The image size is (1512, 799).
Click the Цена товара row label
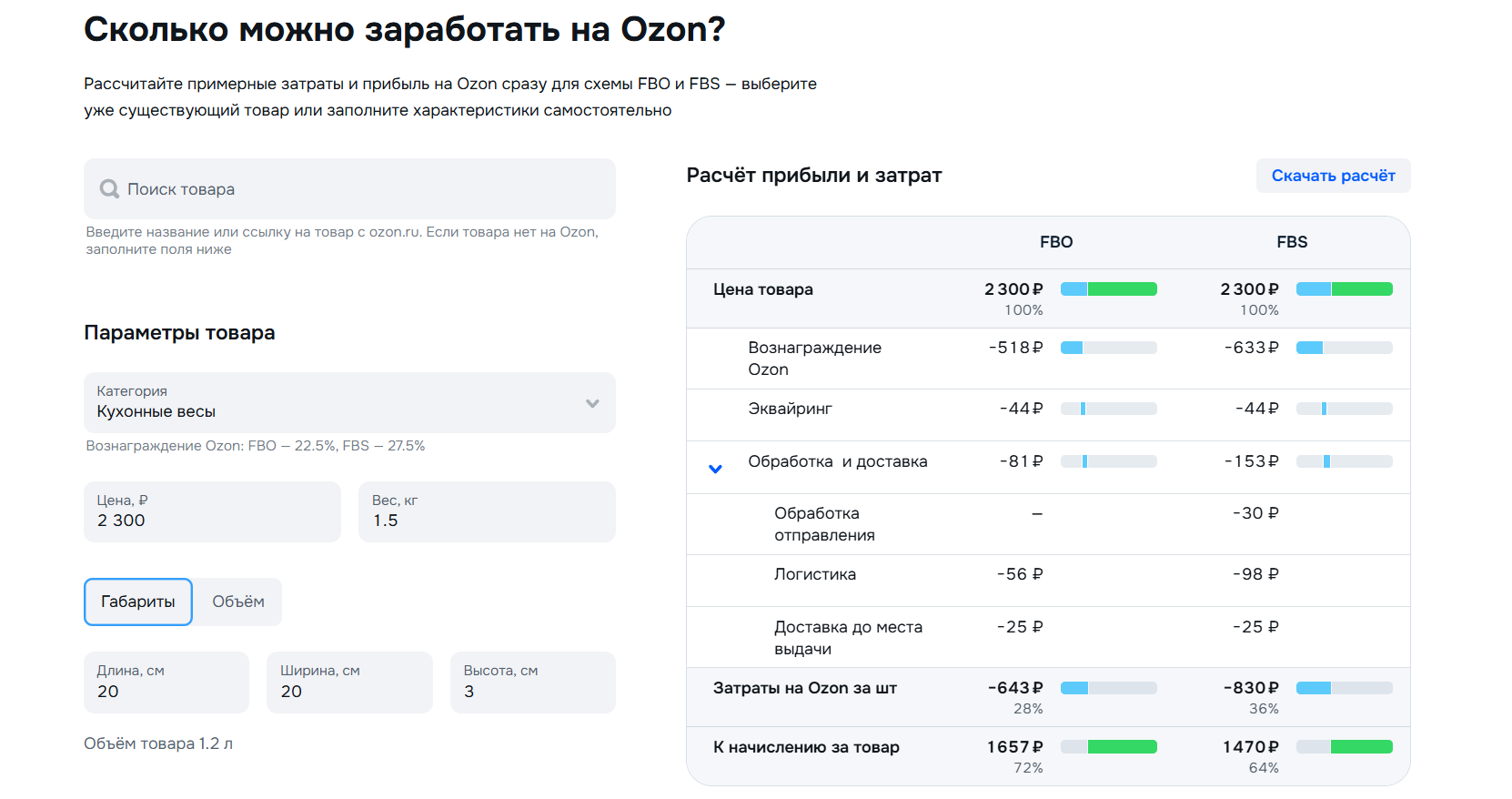[x=763, y=289]
